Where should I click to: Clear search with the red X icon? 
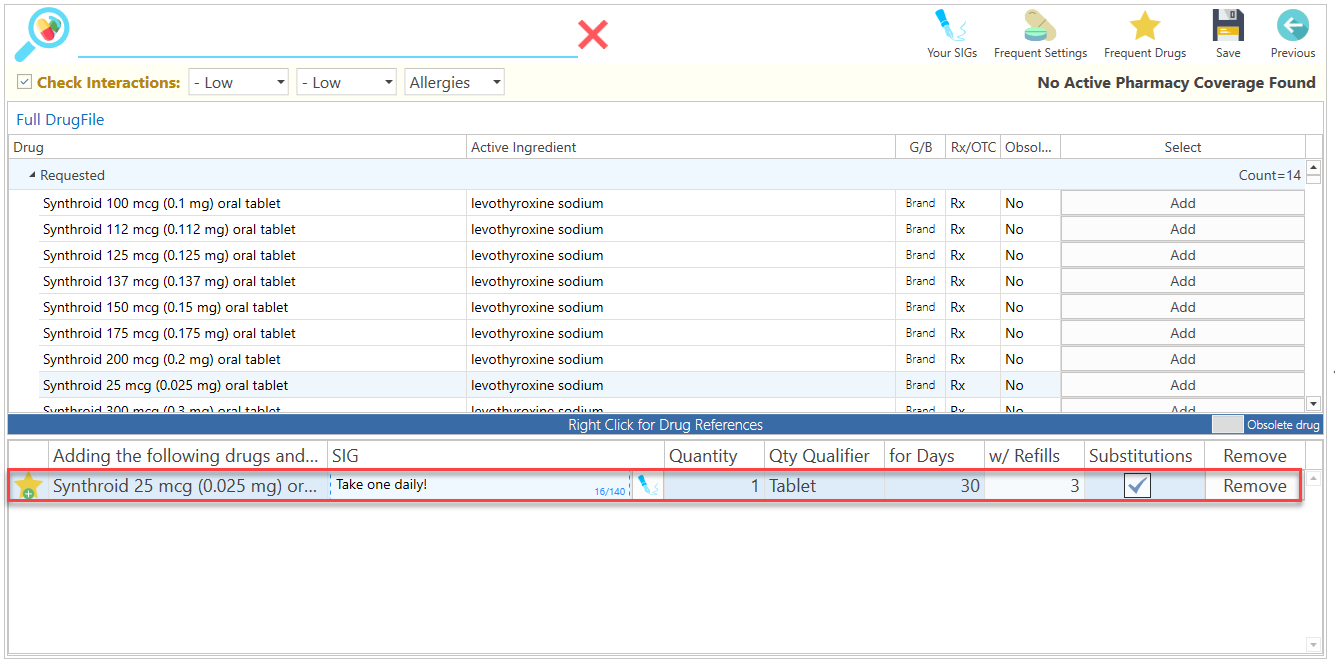point(593,36)
